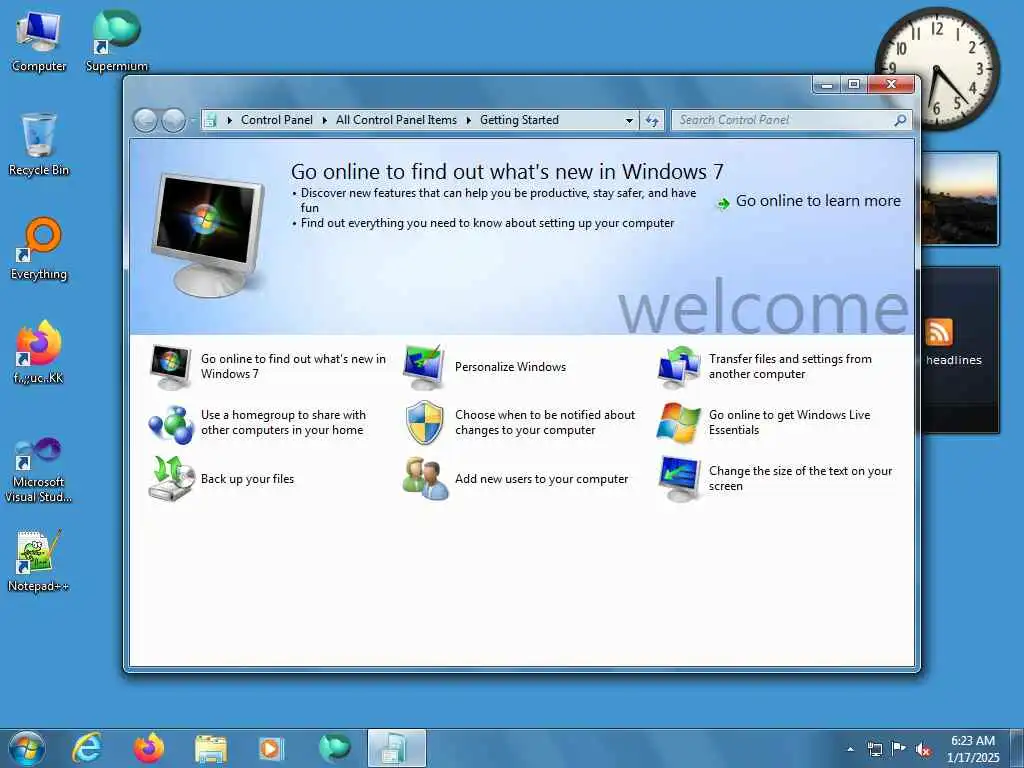Click the slideshow picture gadget

point(959,199)
